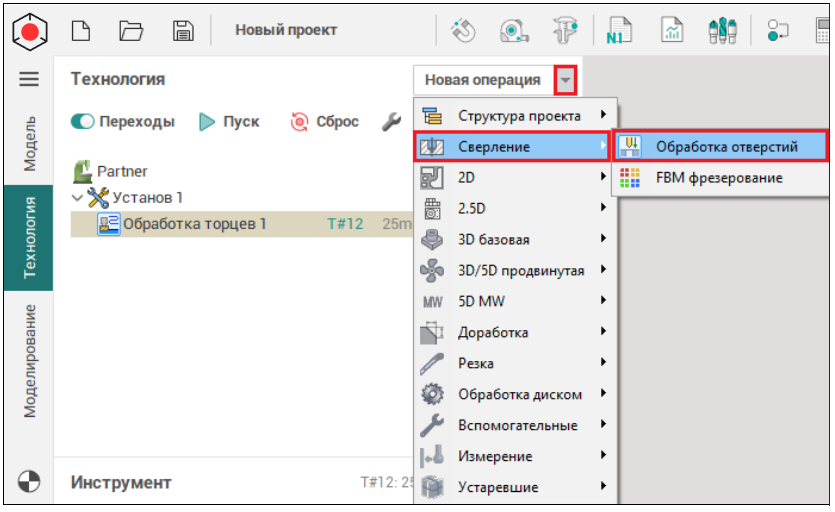
Task: Click the red SprutCAM logo icon
Action: (29, 30)
